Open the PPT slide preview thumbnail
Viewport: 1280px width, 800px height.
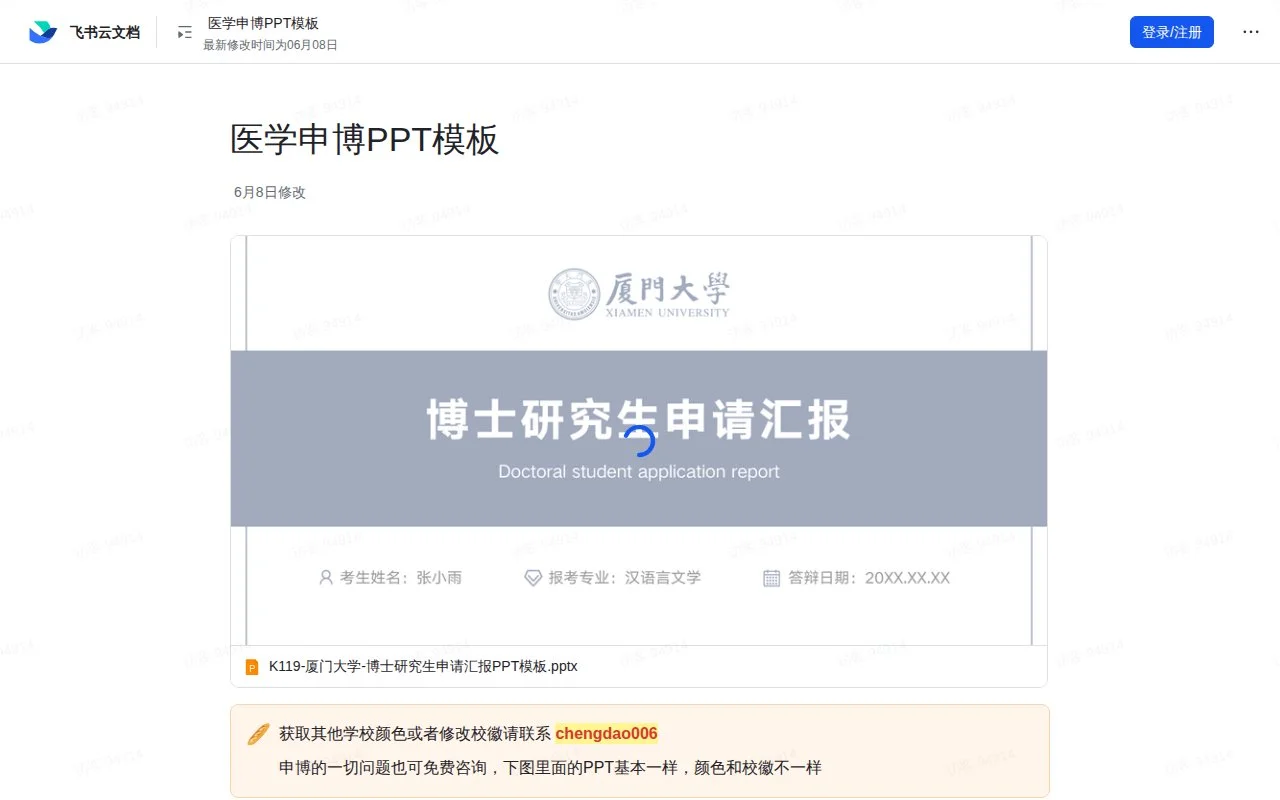tap(639, 441)
